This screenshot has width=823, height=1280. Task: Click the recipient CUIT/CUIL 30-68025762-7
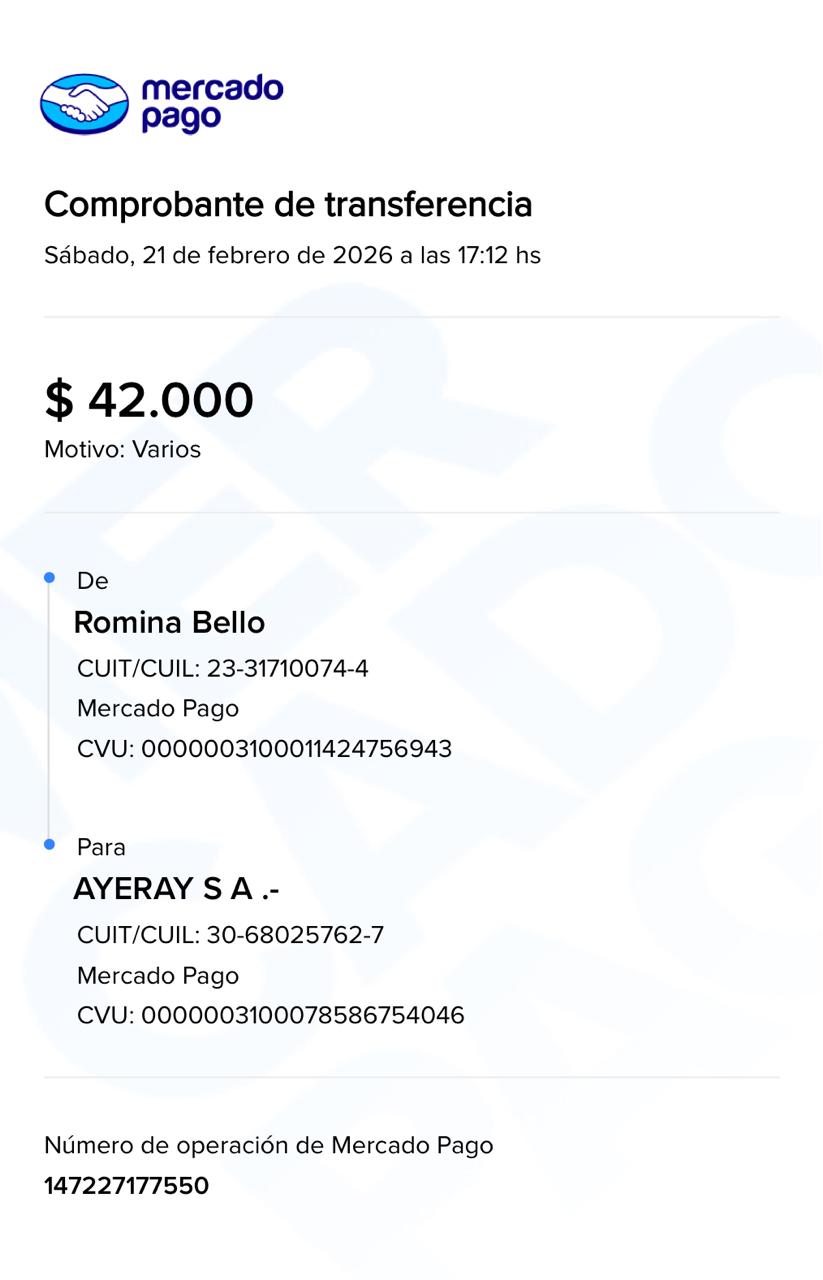[x=230, y=935]
